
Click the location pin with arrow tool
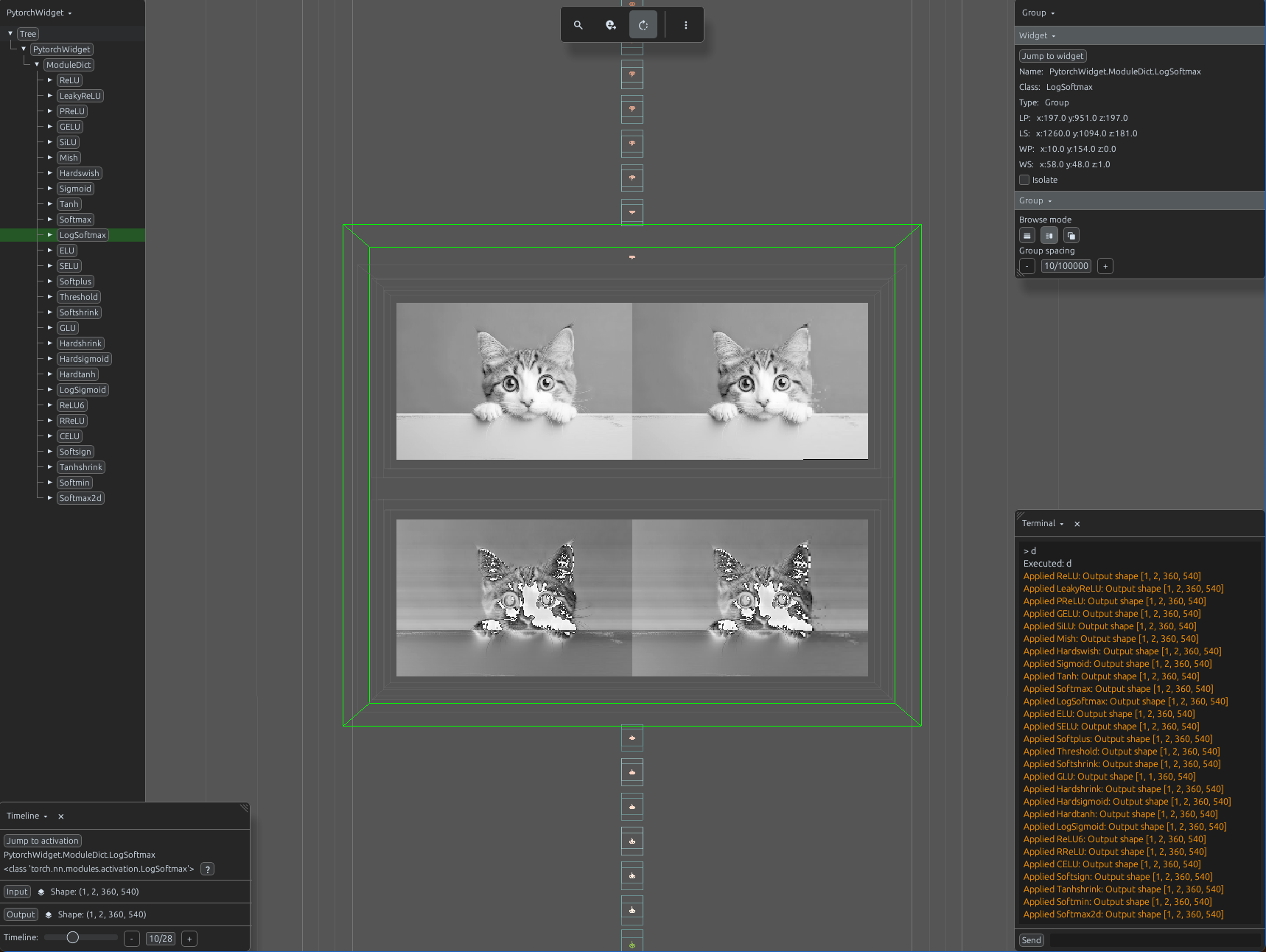(x=611, y=25)
